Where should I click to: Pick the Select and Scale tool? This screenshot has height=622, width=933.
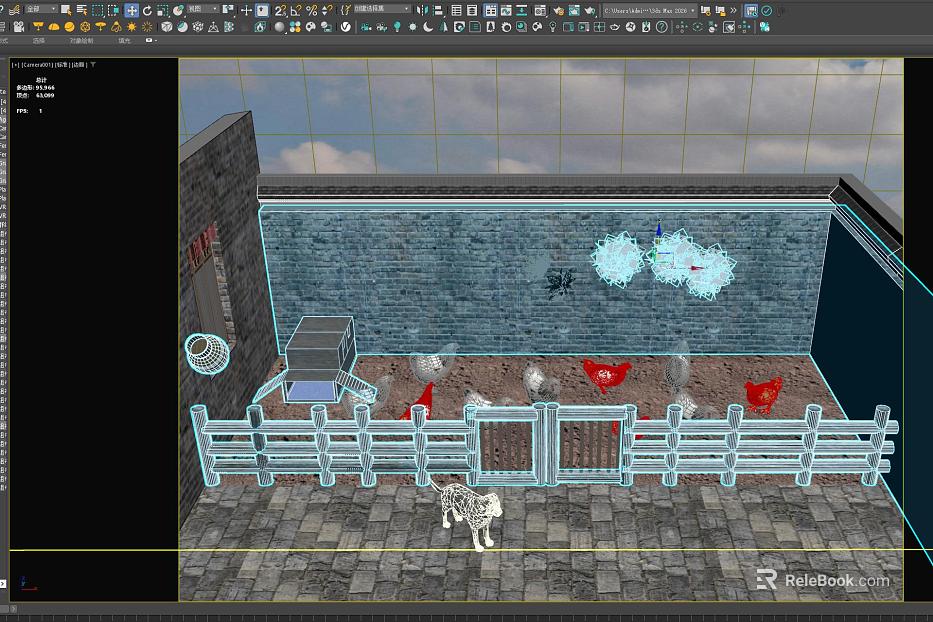(162, 11)
